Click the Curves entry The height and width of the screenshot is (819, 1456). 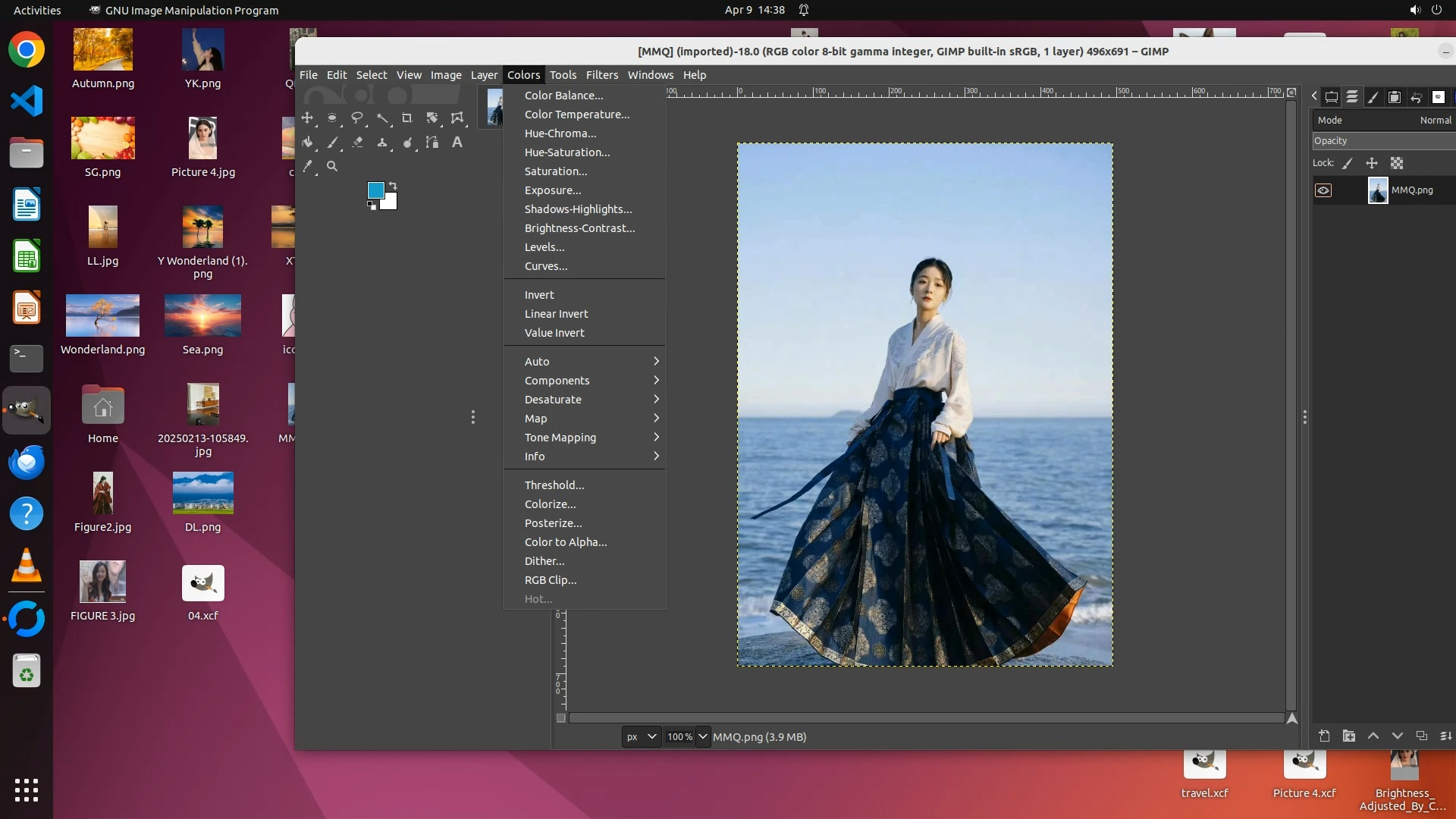click(545, 266)
